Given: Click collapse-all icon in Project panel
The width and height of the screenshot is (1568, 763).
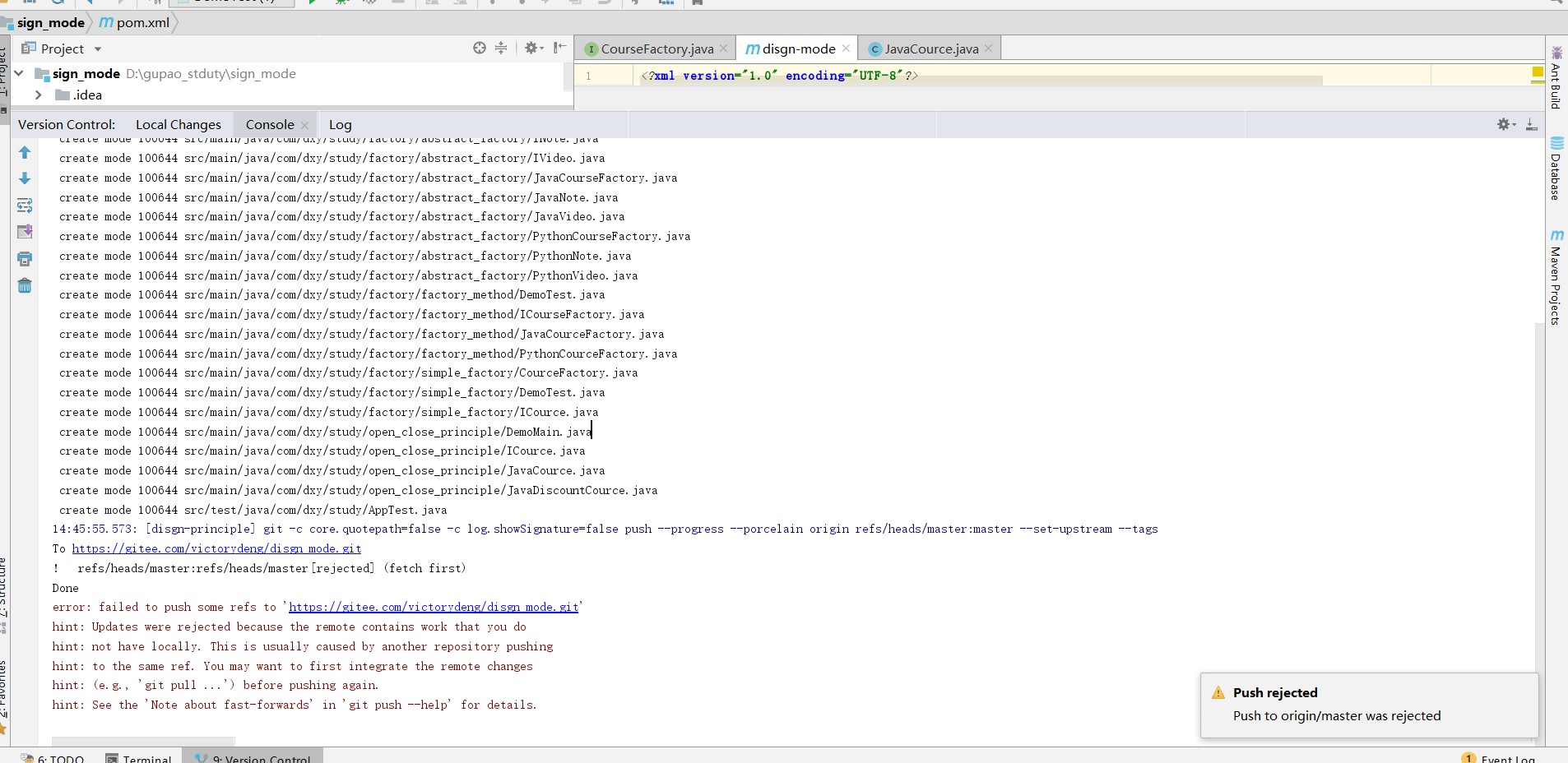Looking at the screenshot, I should [501, 49].
